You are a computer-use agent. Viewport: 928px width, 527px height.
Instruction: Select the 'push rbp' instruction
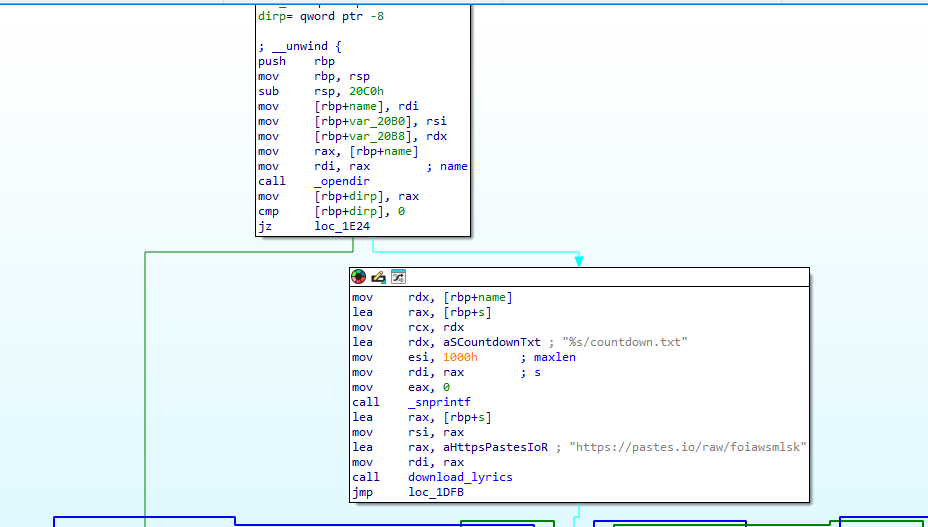297,61
